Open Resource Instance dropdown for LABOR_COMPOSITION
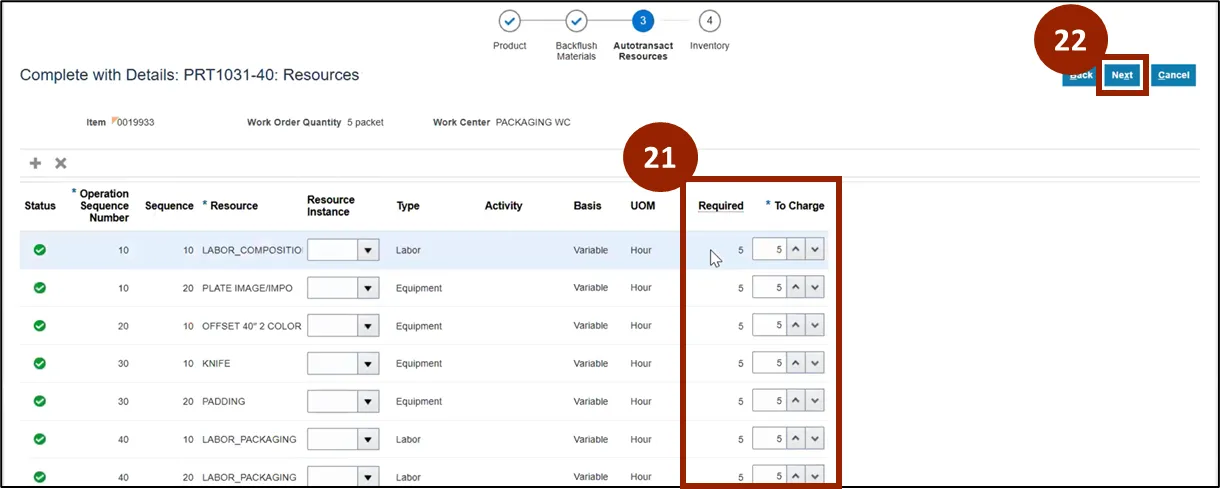This screenshot has height=489, width=1220. [369, 250]
